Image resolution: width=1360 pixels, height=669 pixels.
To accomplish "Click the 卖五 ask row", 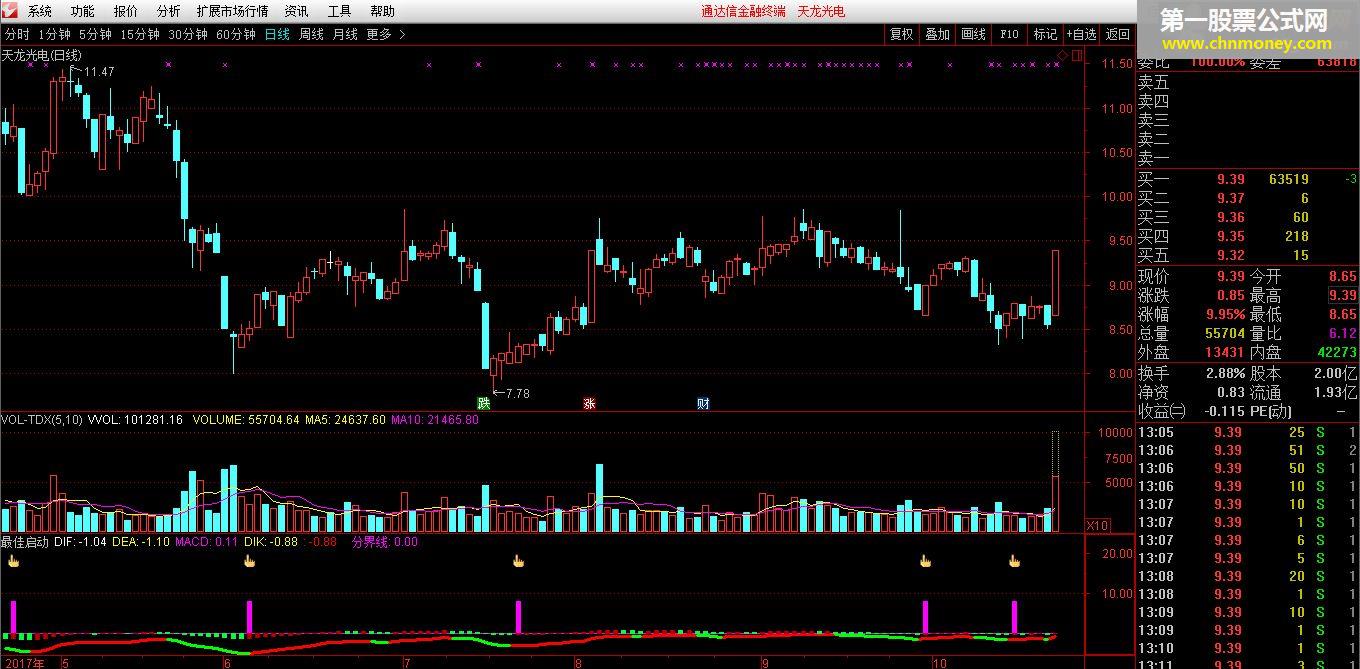I will click(x=1247, y=82).
